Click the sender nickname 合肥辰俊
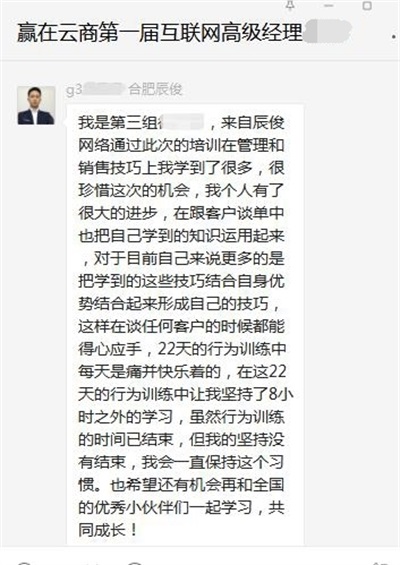Viewport: 400px width, 565px height. [x=155, y=89]
